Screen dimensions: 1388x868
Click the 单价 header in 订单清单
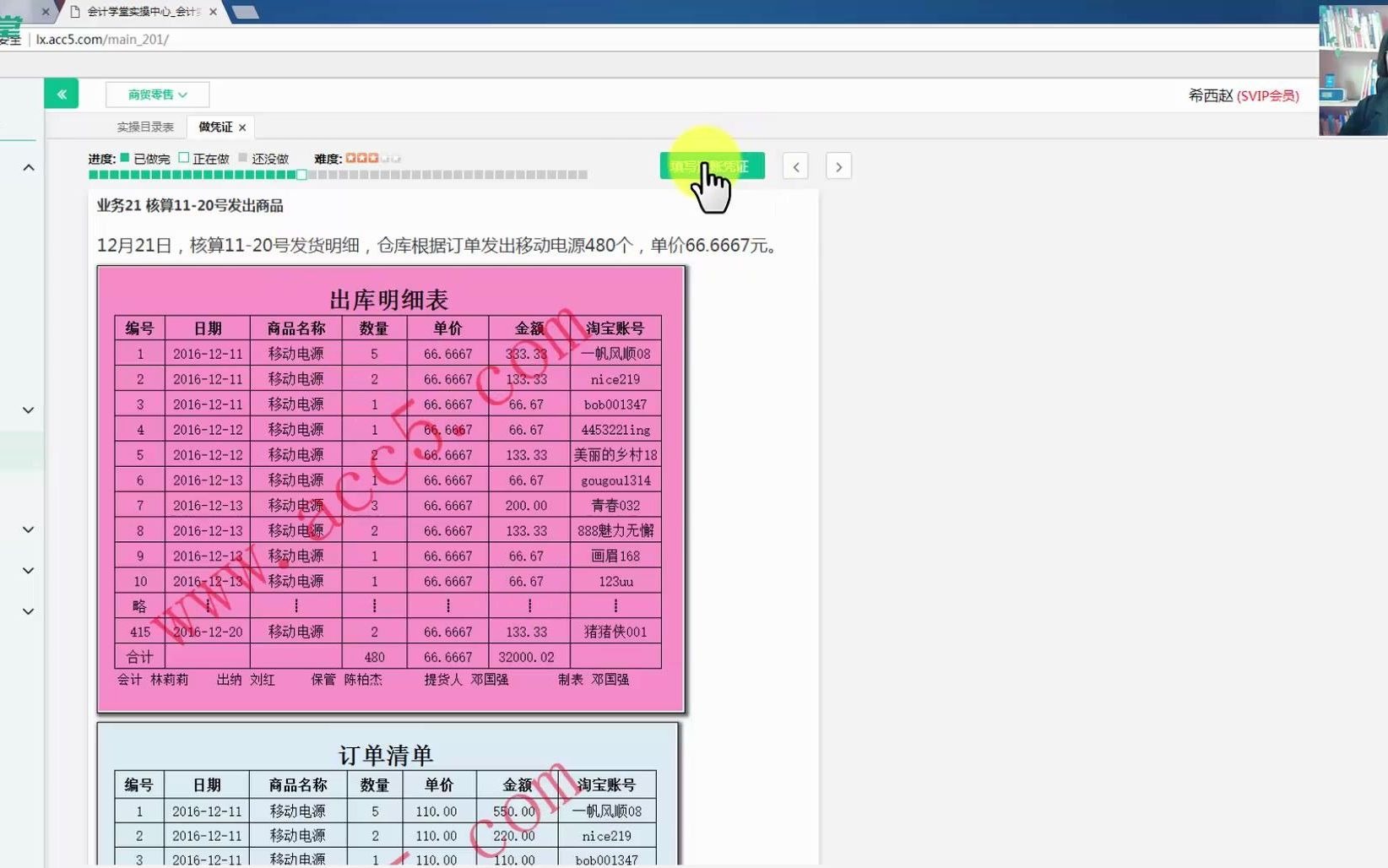click(x=439, y=785)
